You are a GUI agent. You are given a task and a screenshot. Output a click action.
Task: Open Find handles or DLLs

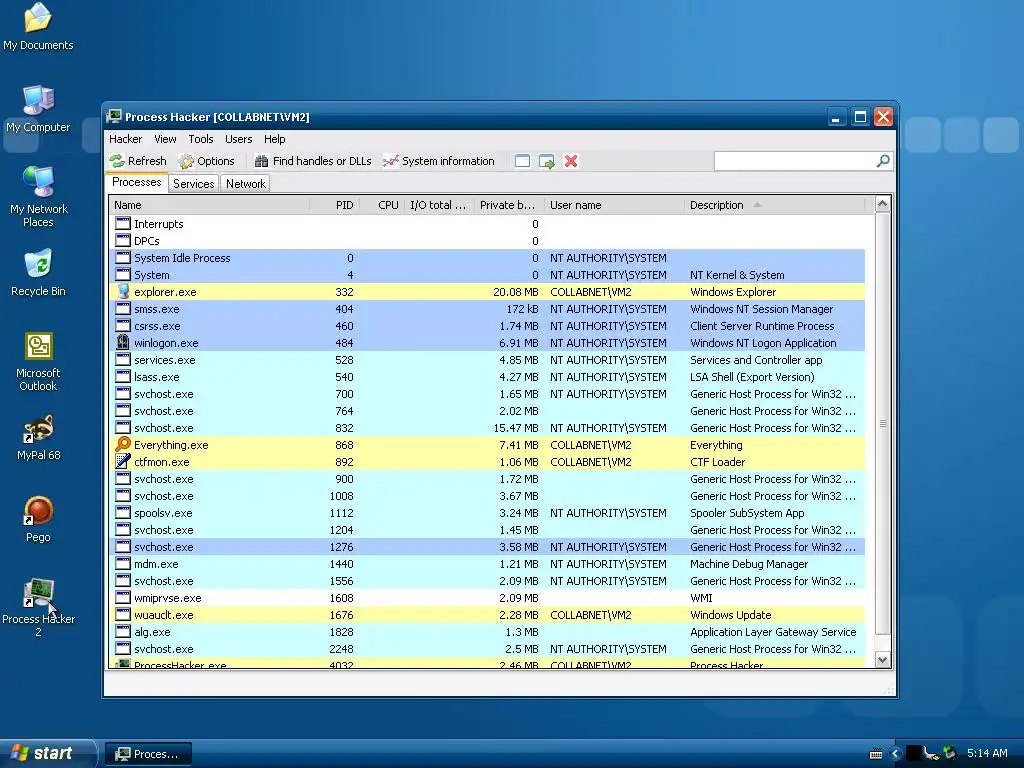tap(313, 161)
